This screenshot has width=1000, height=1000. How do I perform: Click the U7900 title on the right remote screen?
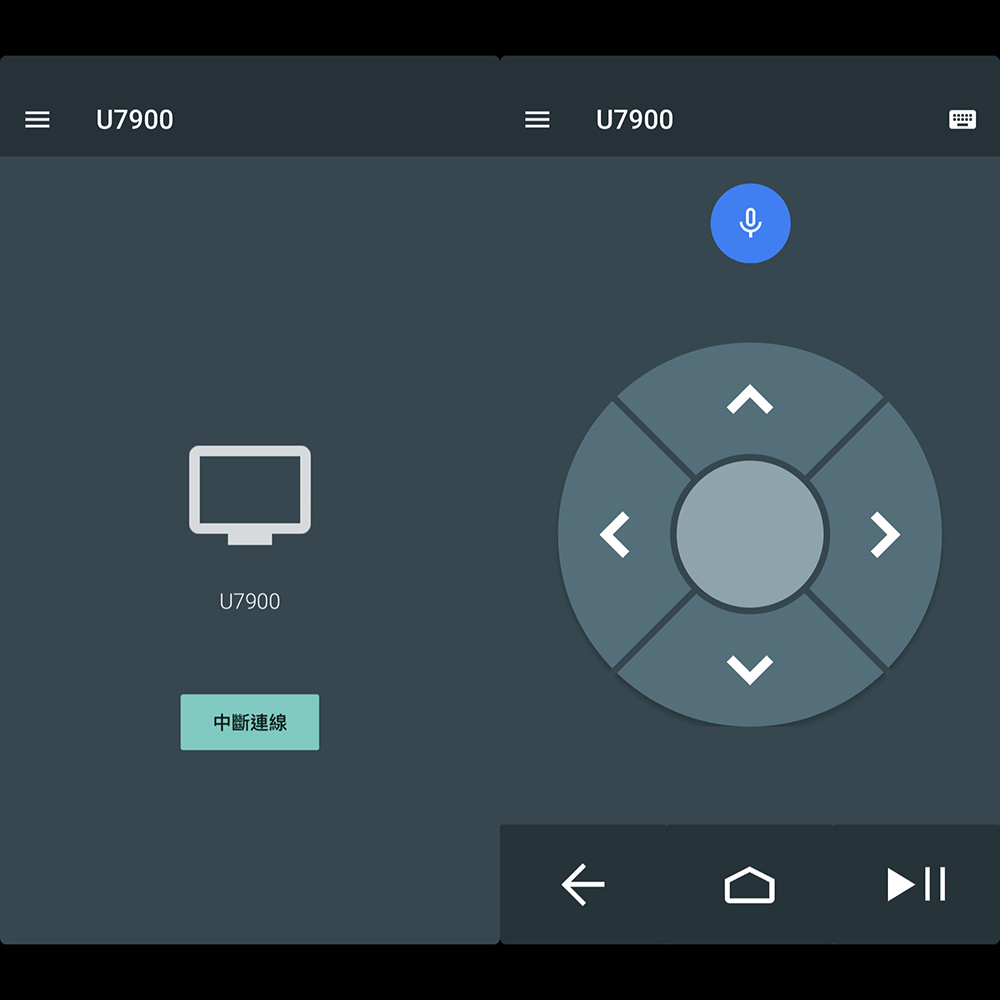click(x=635, y=119)
